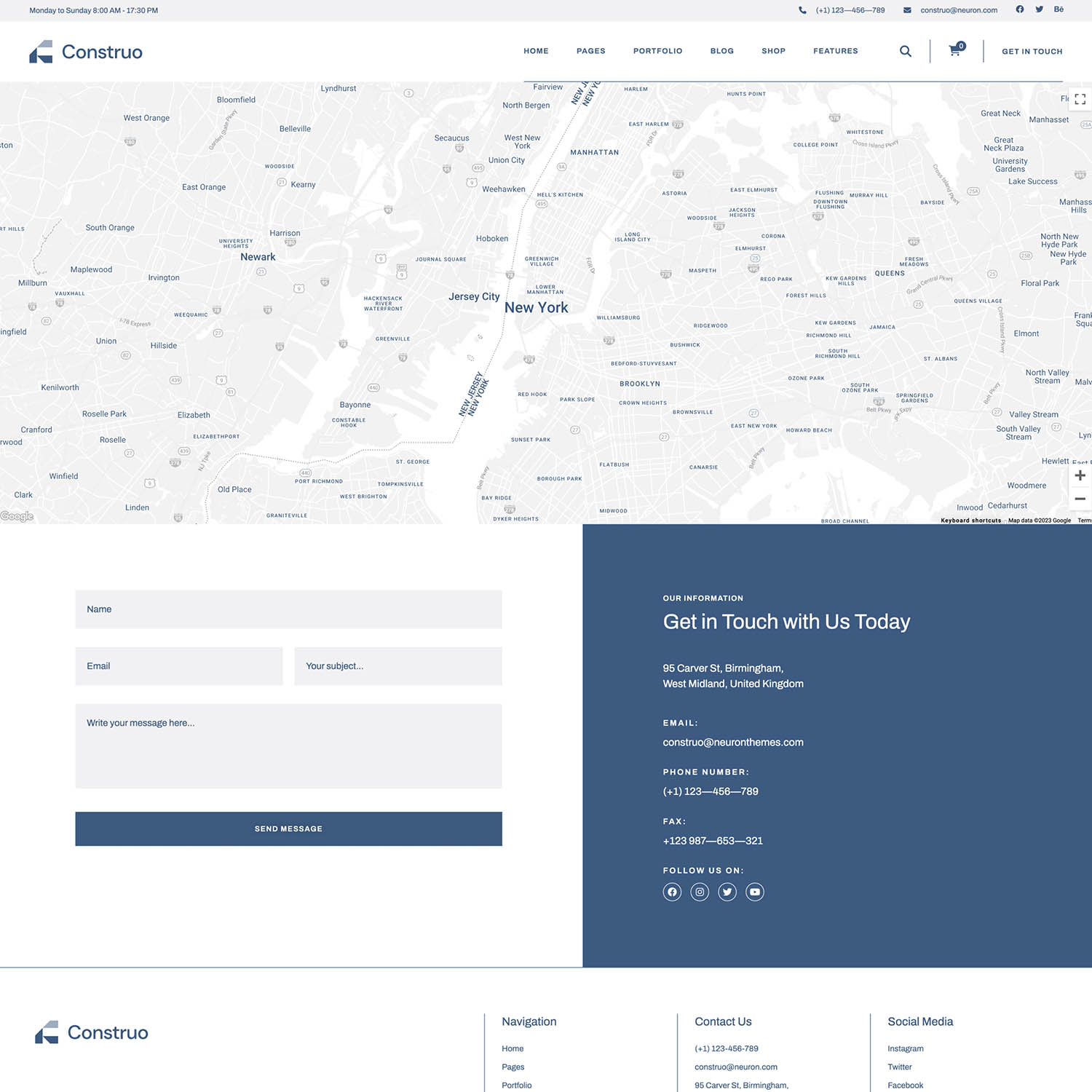Click Instagram icon under Follow Us On
1092x1092 pixels.
700,892
